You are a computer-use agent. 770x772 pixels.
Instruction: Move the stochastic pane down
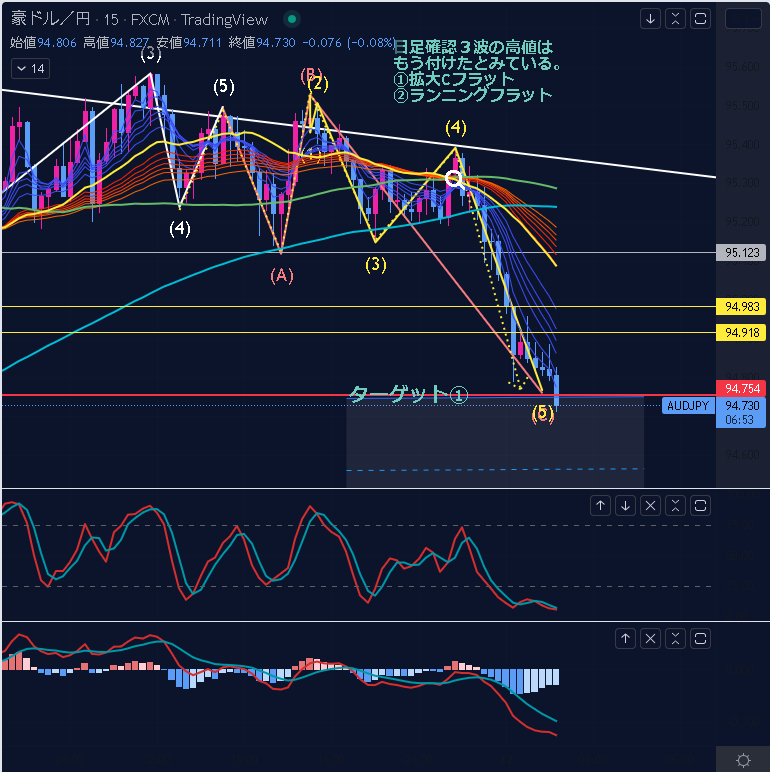coord(626,505)
